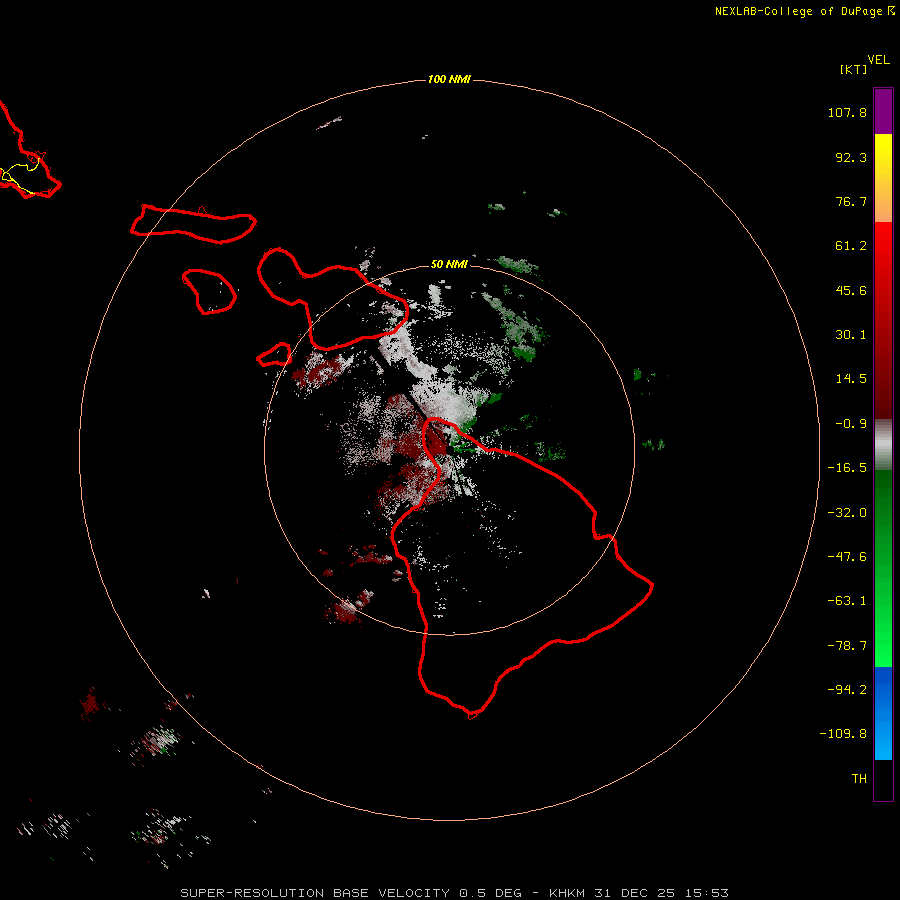Viewport: 900px width, 900px height.
Task: Select the -94.2 scale value
Action: pos(847,690)
